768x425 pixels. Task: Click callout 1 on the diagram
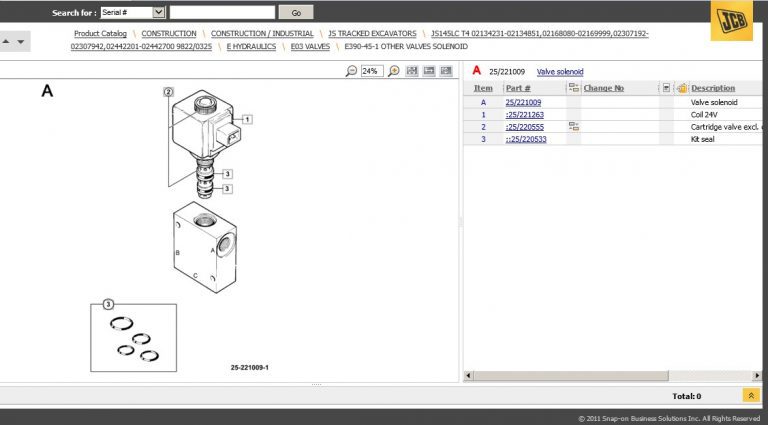[x=247, y=119]
